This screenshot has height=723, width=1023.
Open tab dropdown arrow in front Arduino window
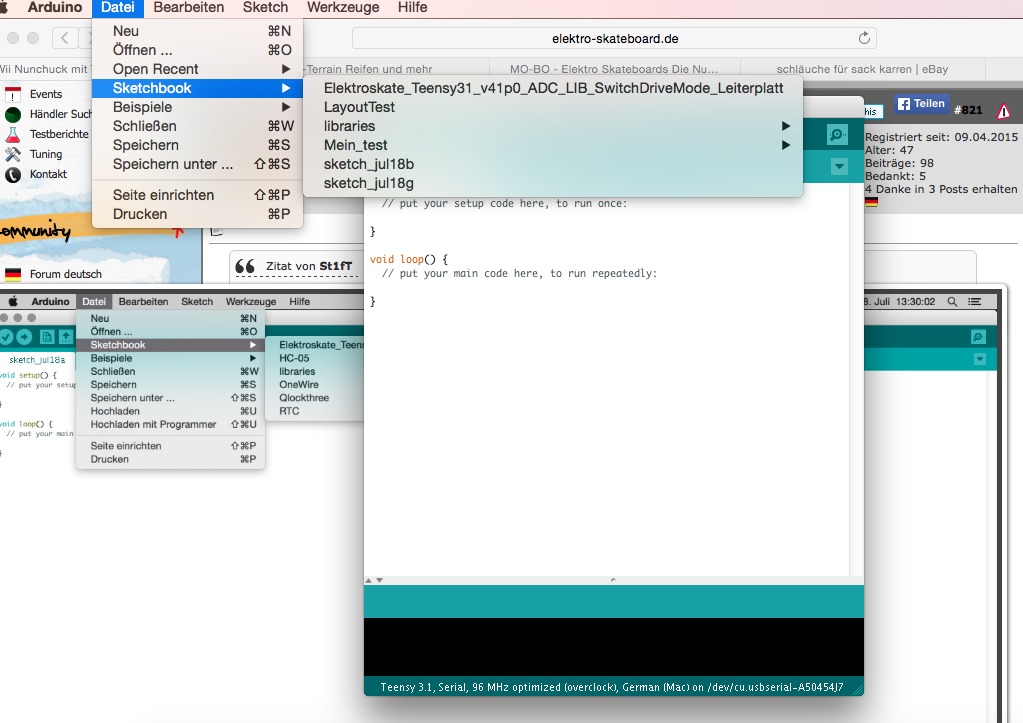coord(840,167)
